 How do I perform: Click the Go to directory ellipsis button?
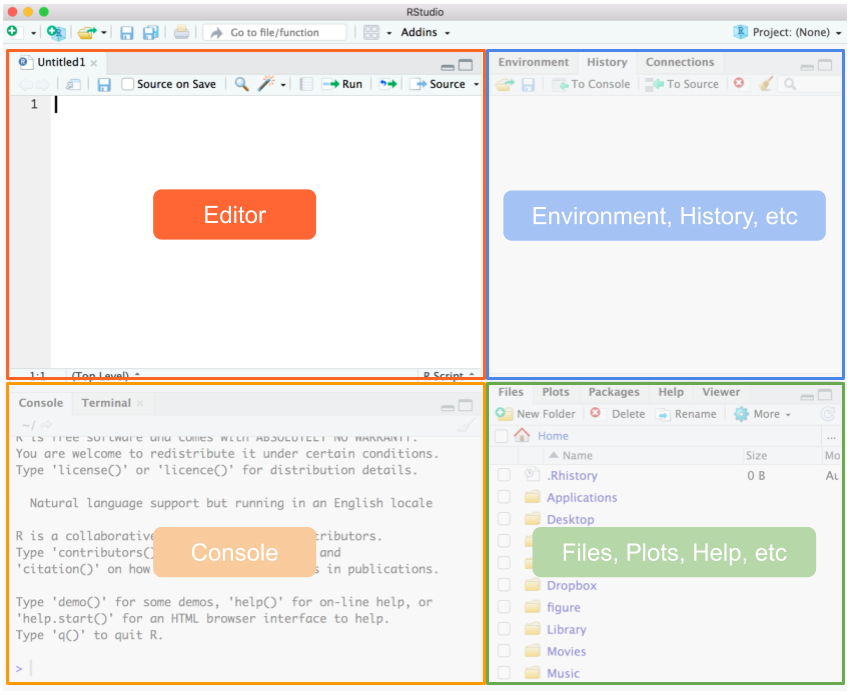831,436
